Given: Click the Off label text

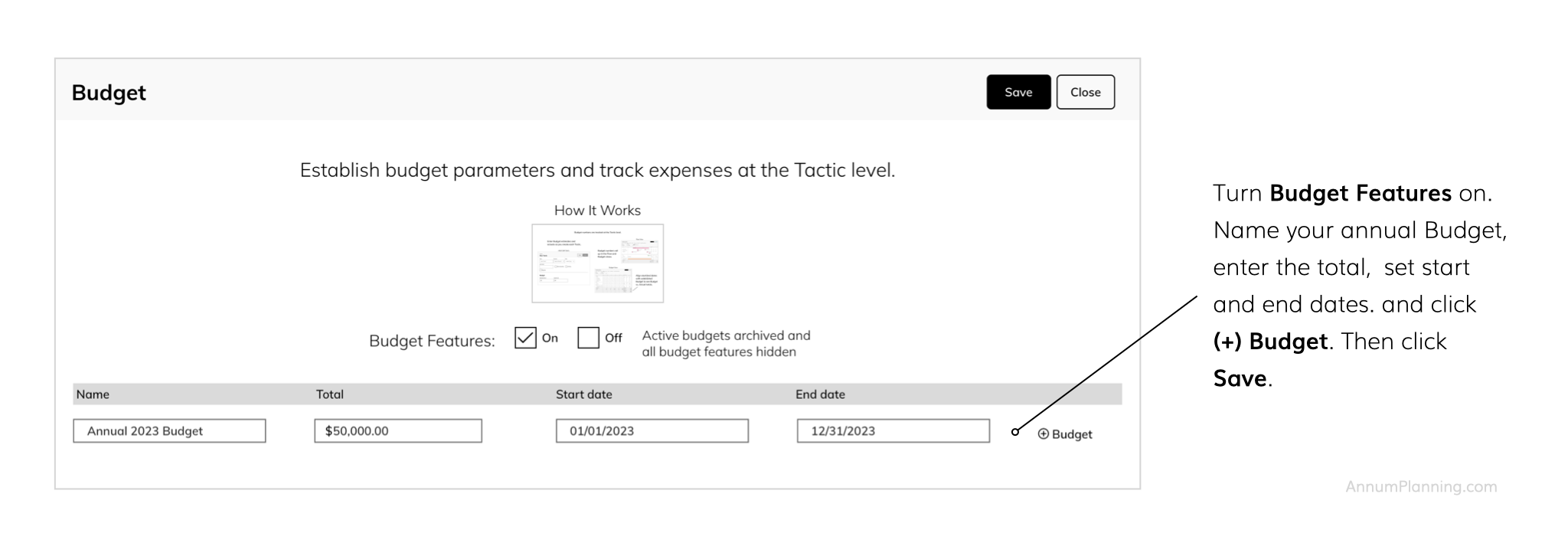Looking at the screenshot, I should click(613, 338).
